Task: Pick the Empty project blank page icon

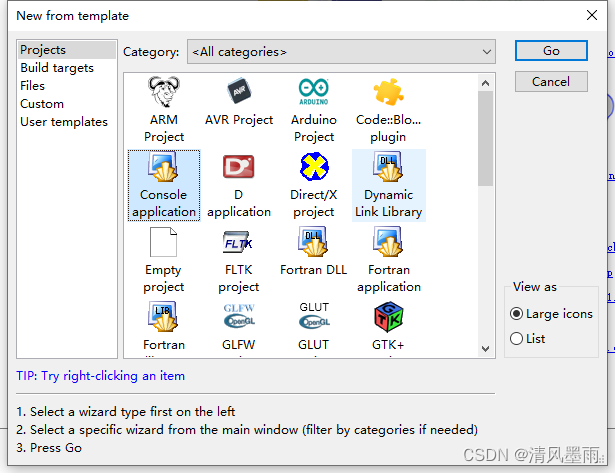Action: coord(164,242)
